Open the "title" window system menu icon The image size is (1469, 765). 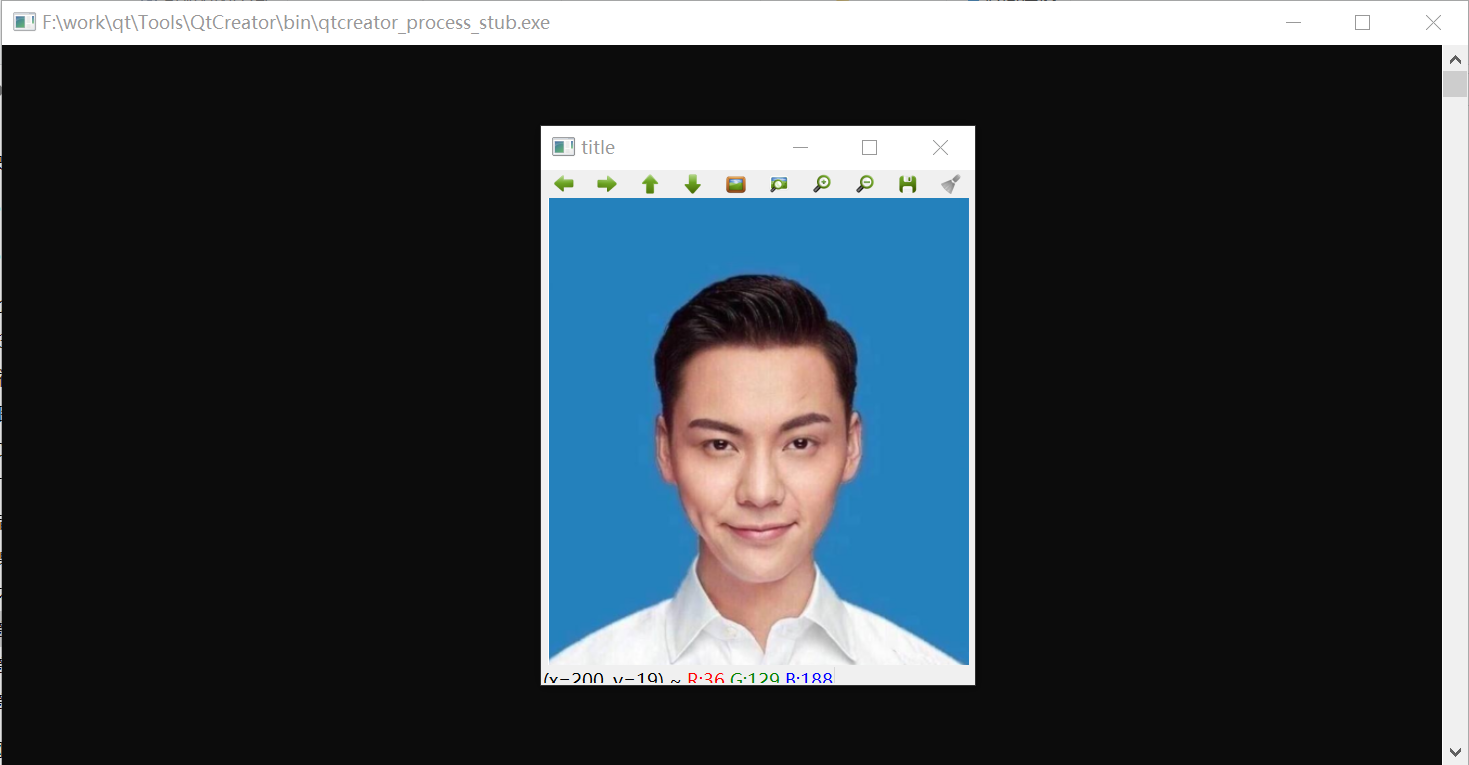tap(563, 147)
